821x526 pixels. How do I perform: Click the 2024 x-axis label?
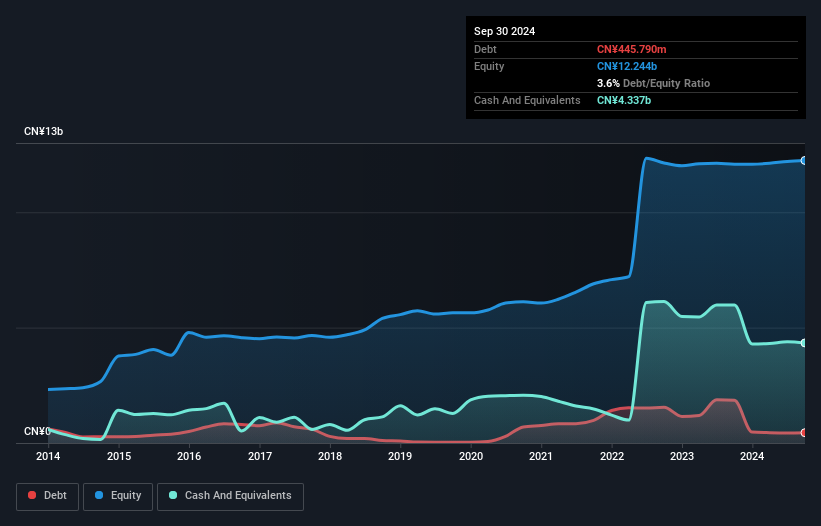tap(752, 456)
